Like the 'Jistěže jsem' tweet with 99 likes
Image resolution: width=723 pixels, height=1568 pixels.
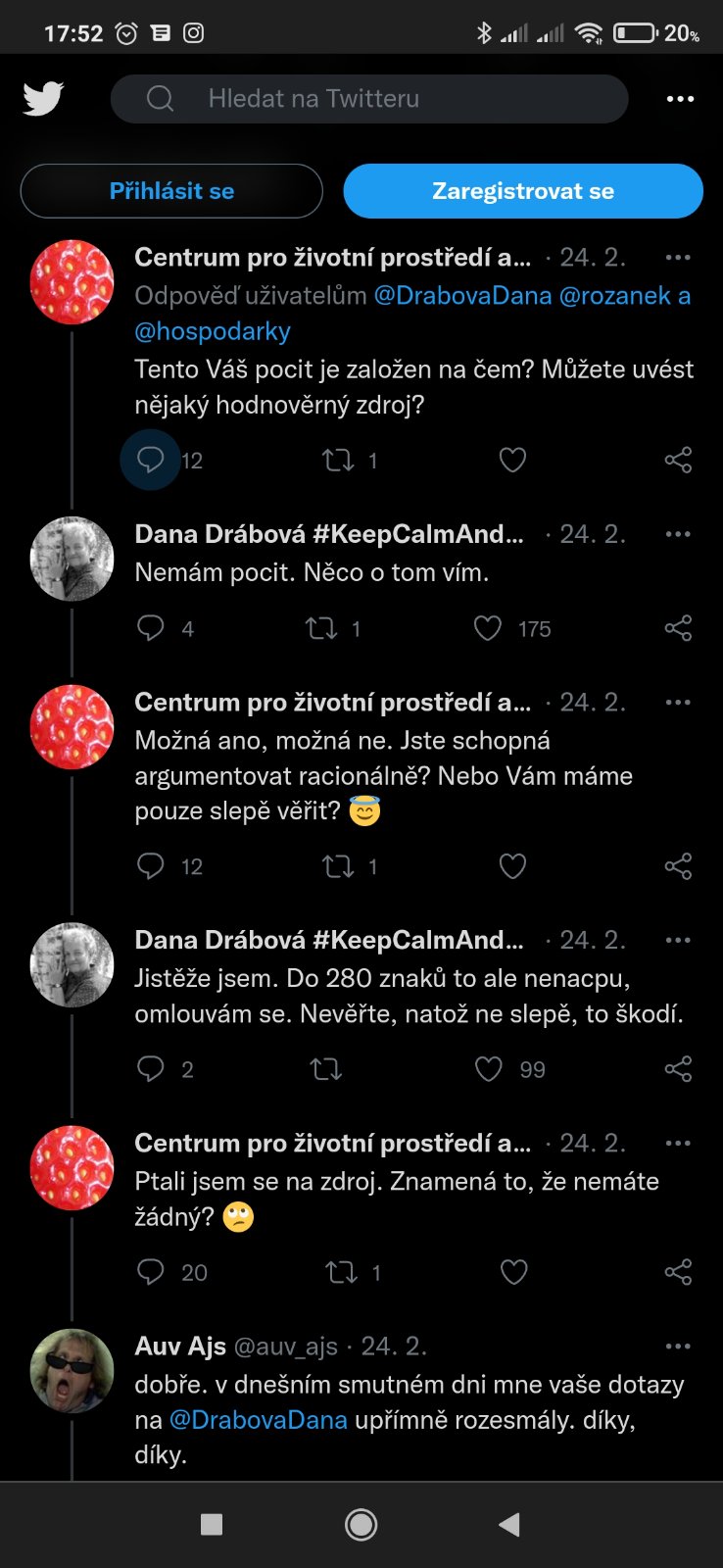point(489,1069)
